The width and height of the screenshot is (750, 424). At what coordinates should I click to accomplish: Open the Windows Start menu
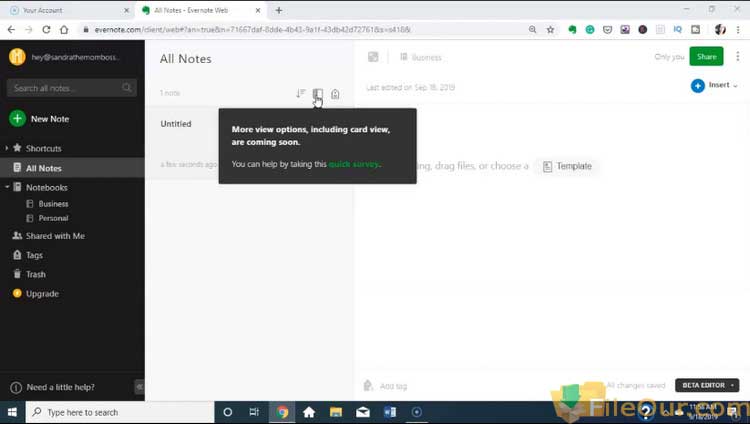(12, 412)
